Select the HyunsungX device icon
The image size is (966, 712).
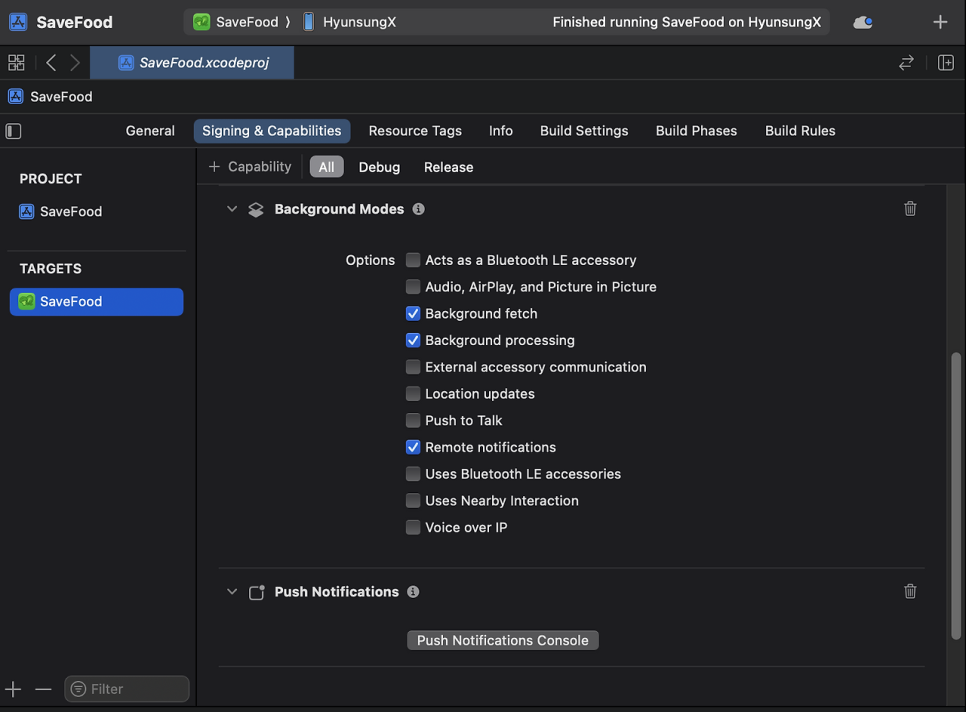[309, 22]
